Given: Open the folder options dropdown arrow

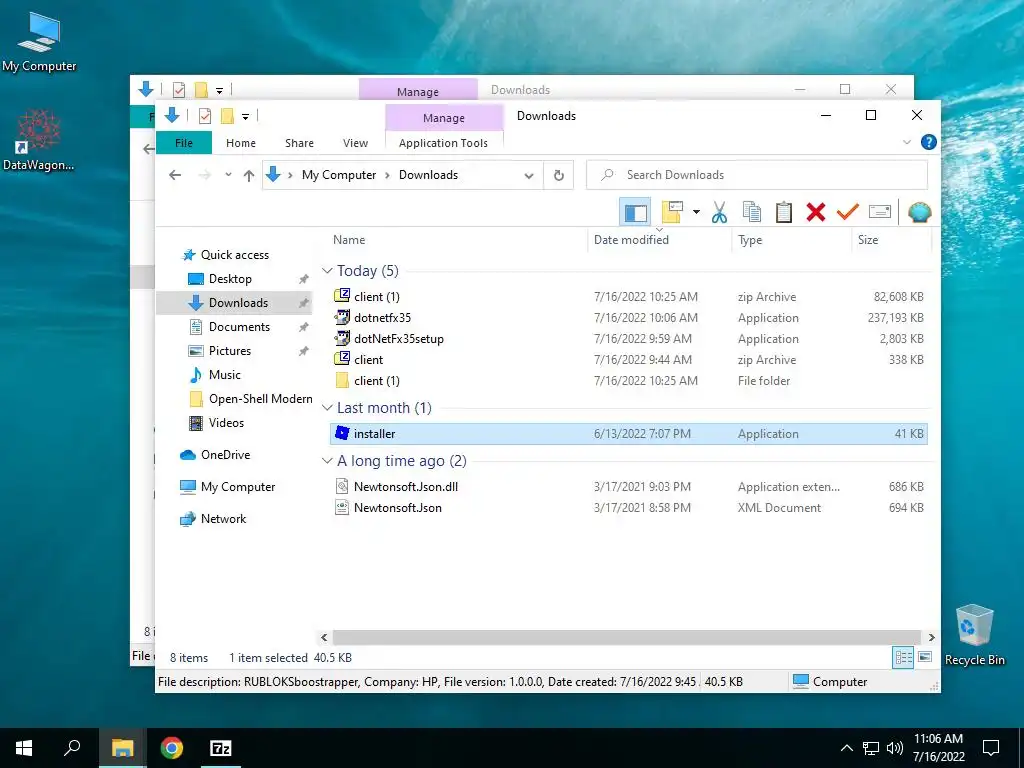Looking at the screenshot, I should point(696,212).
